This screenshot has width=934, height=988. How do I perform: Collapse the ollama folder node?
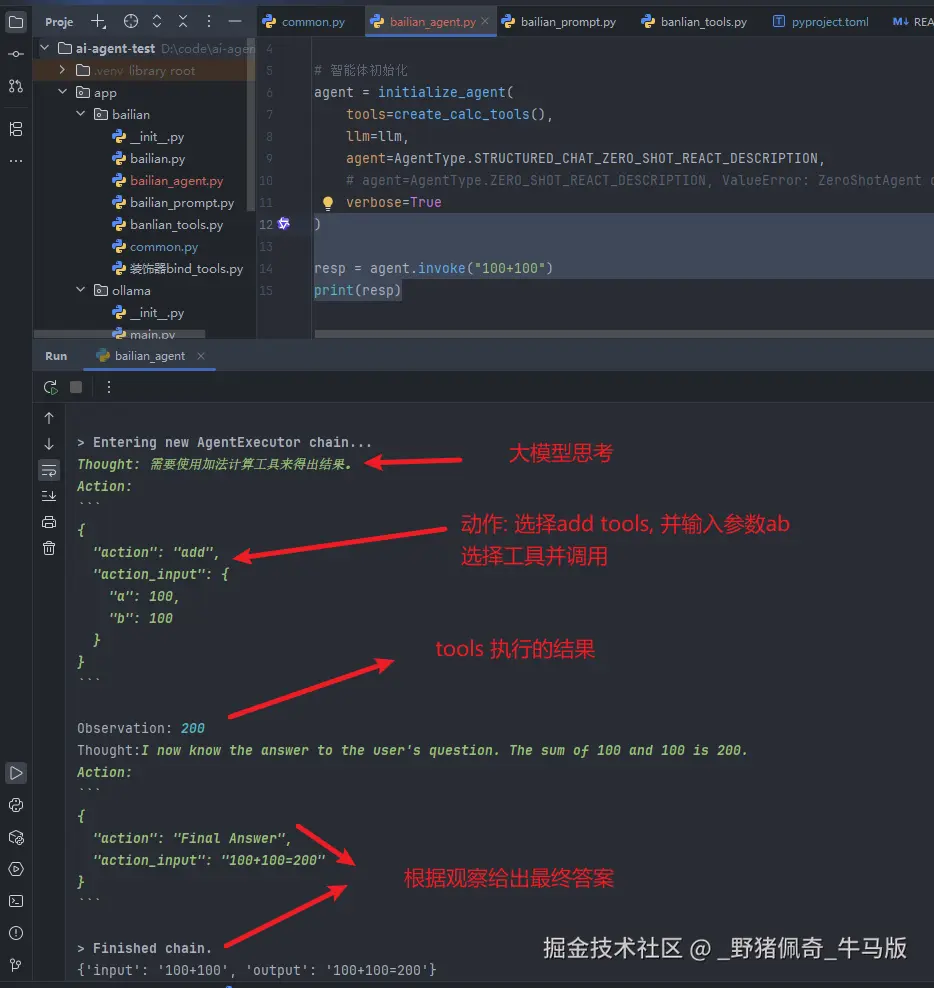pos(82,291)
